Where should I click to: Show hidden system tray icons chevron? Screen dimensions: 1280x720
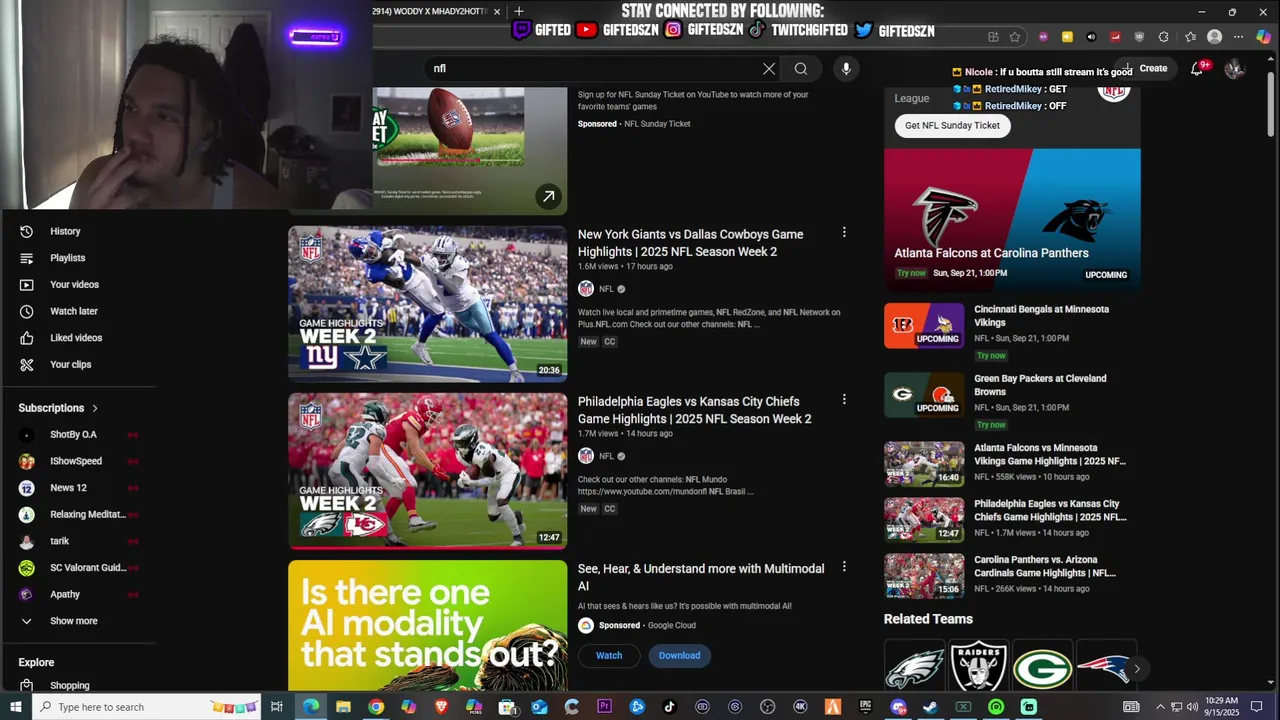(1160, 707)
